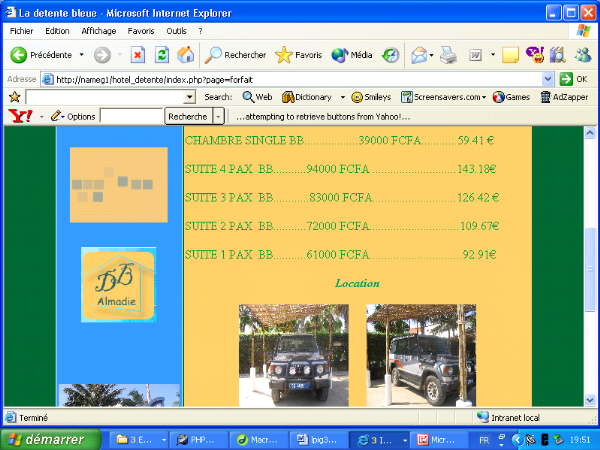600x450 pixels.
Task: Click the Stop loading red X icon
Action: 138,55
